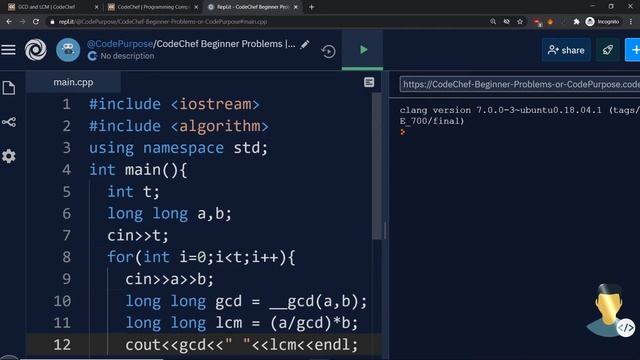
Task: Click the blue plus new repl button
Action: [x=633, y=50]
